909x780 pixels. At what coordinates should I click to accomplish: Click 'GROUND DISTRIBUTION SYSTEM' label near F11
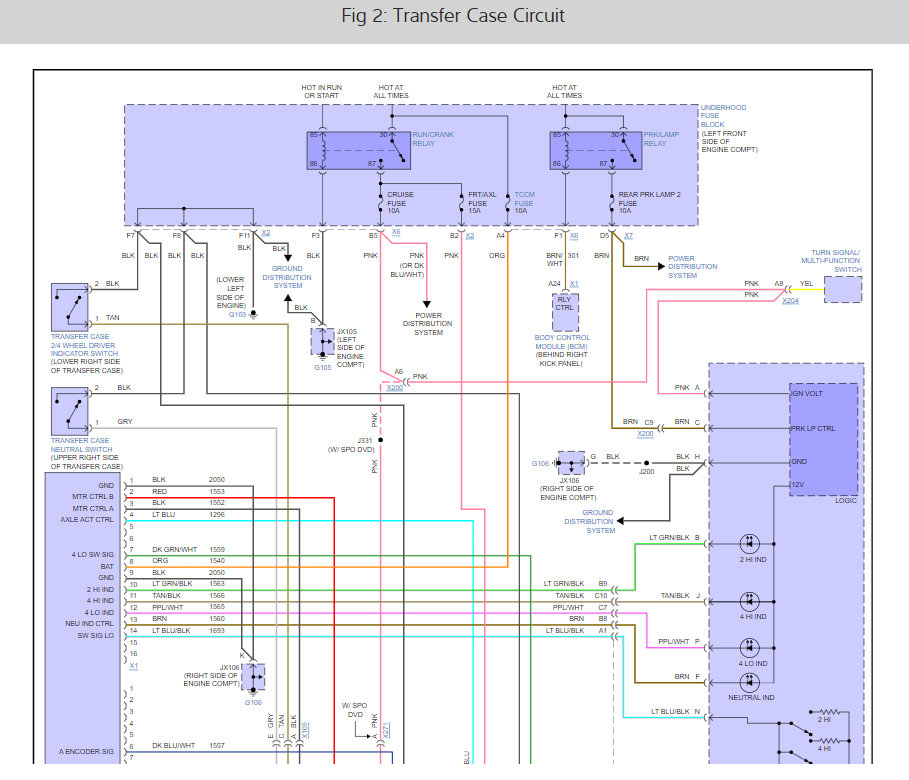(x=287, y=277)
